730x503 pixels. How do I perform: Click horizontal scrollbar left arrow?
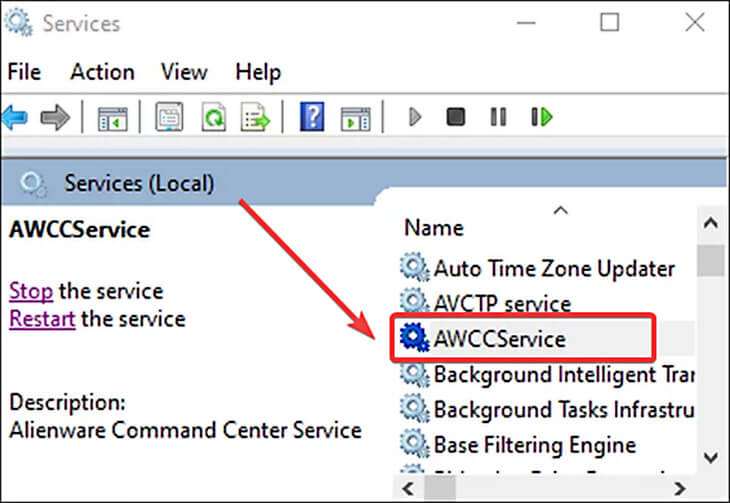click(409, 489)
